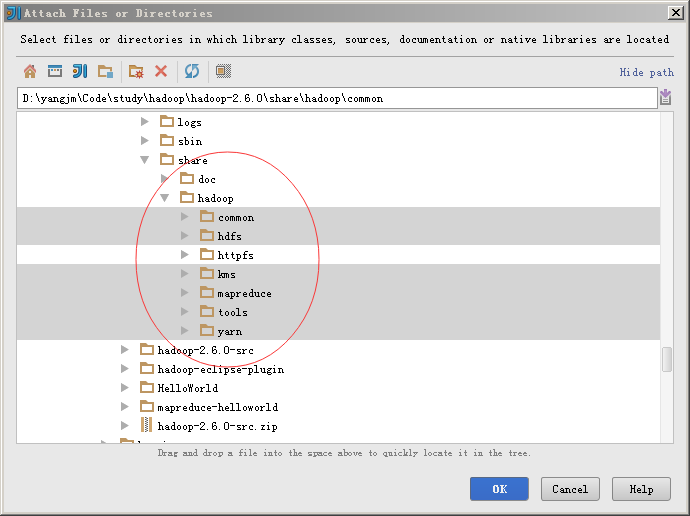Click the mapreduce folder icon
Viewport: 690px width, 516px height.
click(x=207, y=293)
